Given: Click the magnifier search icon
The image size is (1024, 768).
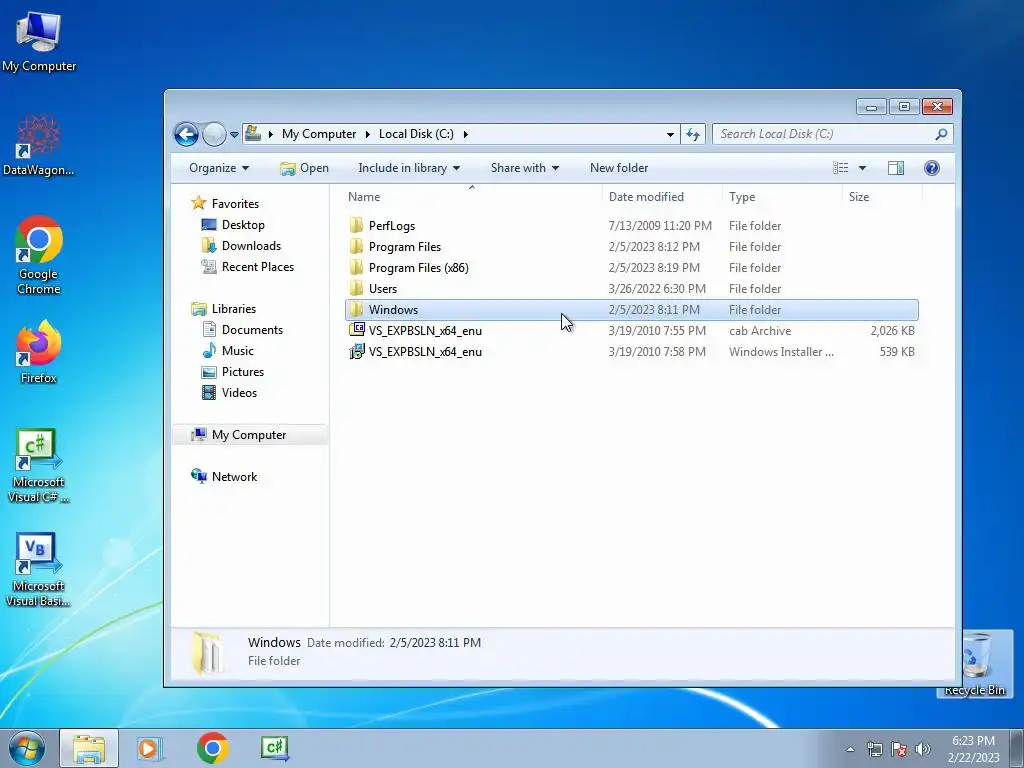Looking at the screenshot, I should pyautogui.click(x=941, y=134).
